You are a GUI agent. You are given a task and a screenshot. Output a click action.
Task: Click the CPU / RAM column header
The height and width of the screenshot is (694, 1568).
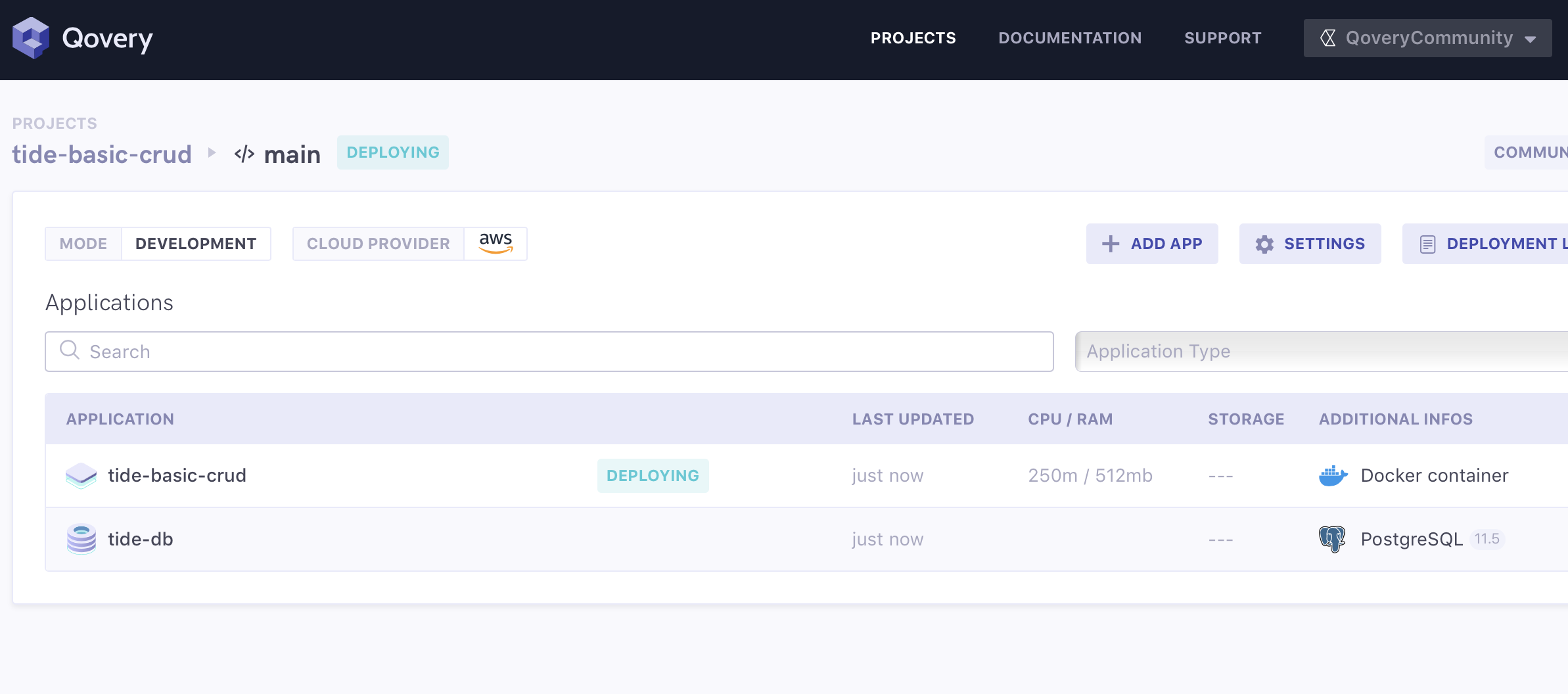point(1071,419)
